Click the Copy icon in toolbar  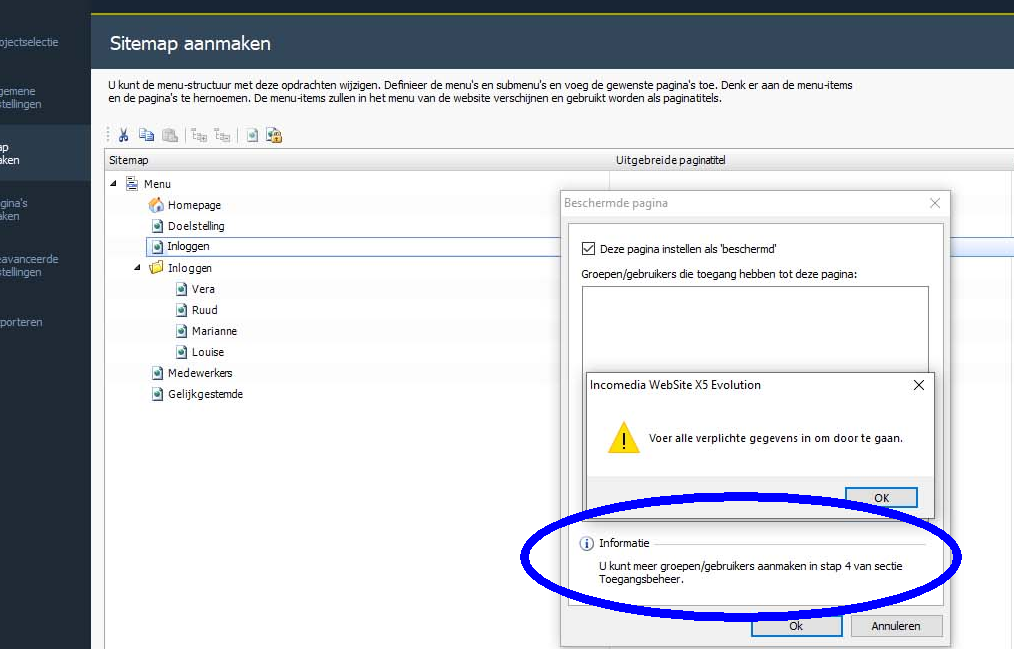[146, 136]
